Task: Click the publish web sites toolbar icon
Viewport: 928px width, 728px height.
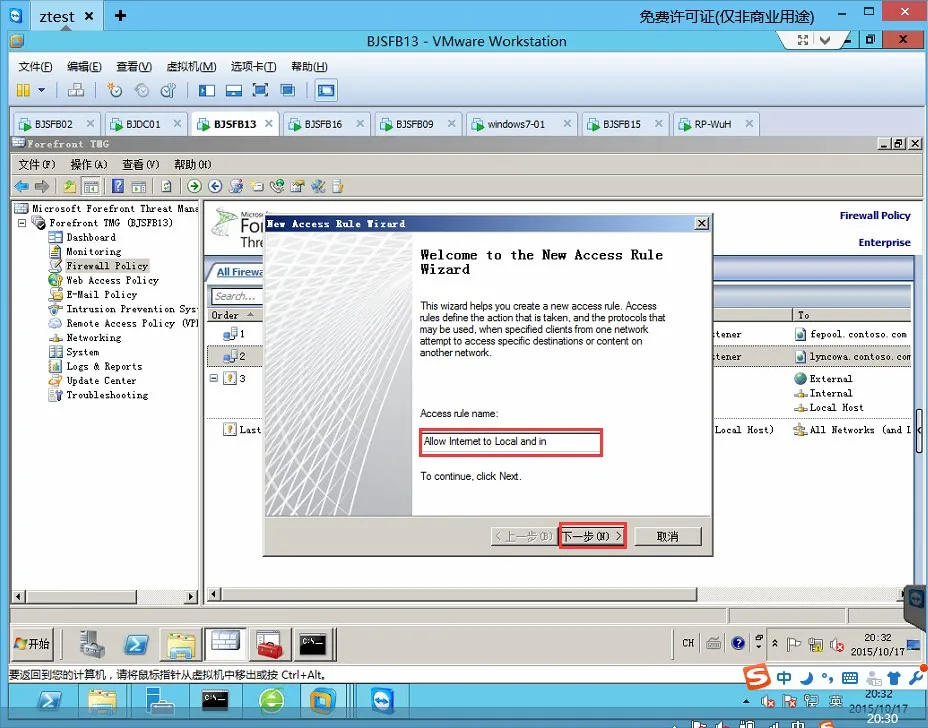Action: pyautogui.click(x=236, y=186)
